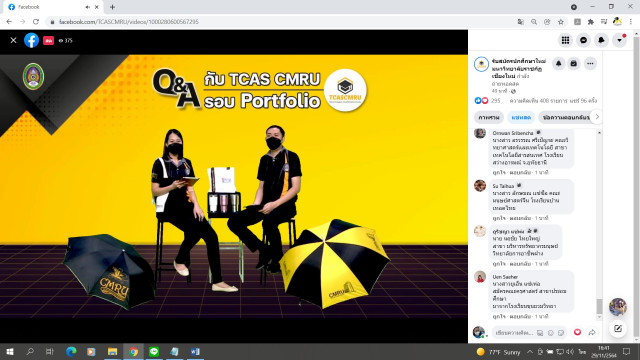Image resolution: width=640 pixels, height=360 pixels.
Task: Bookmark this page with the star icon
Action: [x=561, y=22]
